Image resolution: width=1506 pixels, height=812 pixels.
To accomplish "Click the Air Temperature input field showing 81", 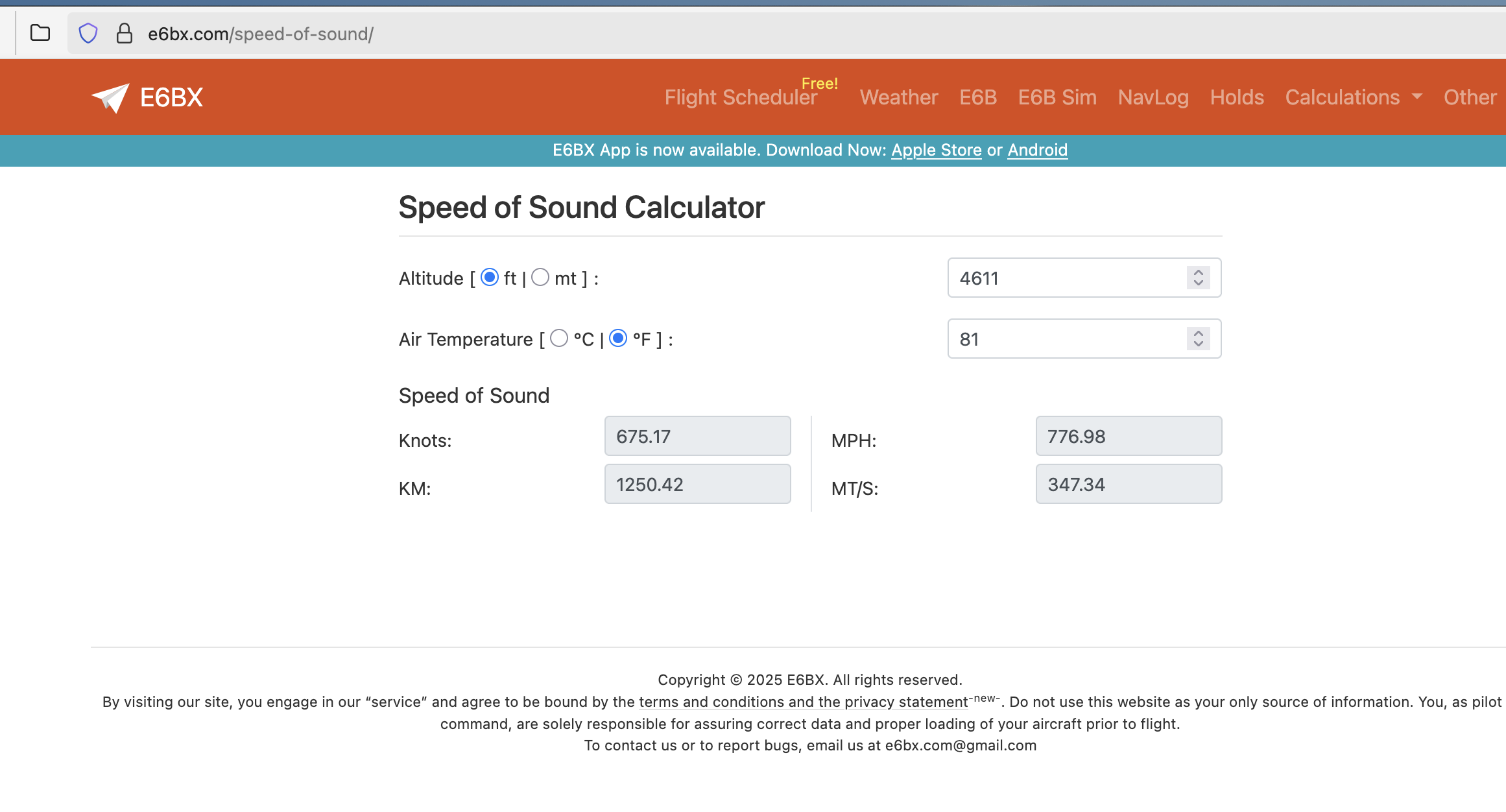I will point(1084,339).
